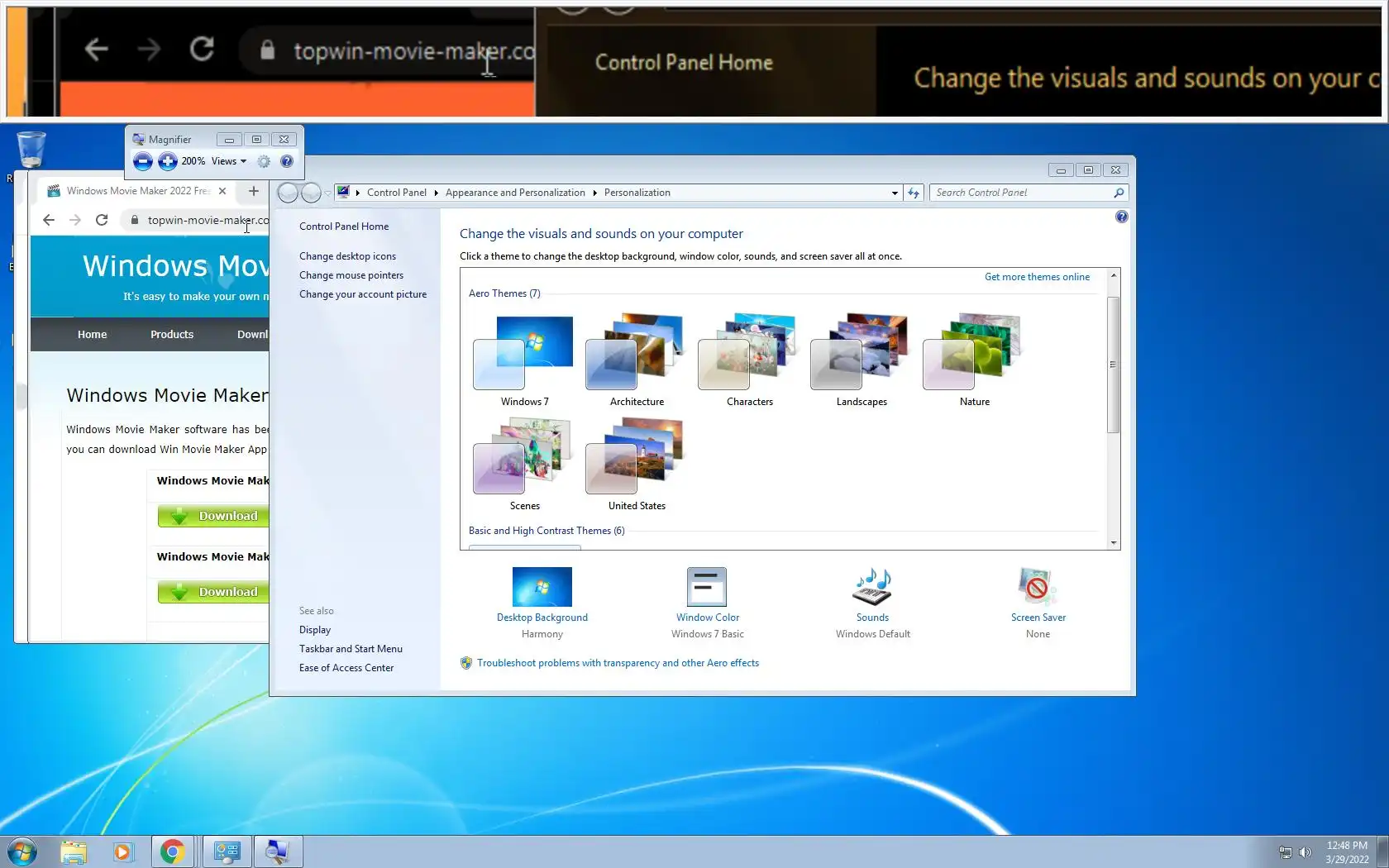The image size is (1389, 868).
Task: Open Magnifier options gear icon
Action: 264,161
